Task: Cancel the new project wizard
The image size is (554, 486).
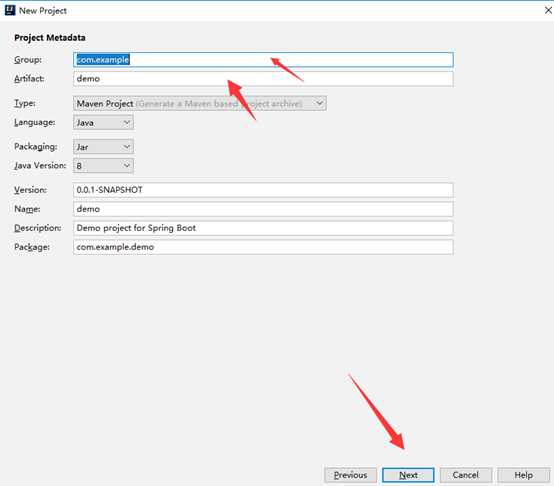Action: [466, 475]
